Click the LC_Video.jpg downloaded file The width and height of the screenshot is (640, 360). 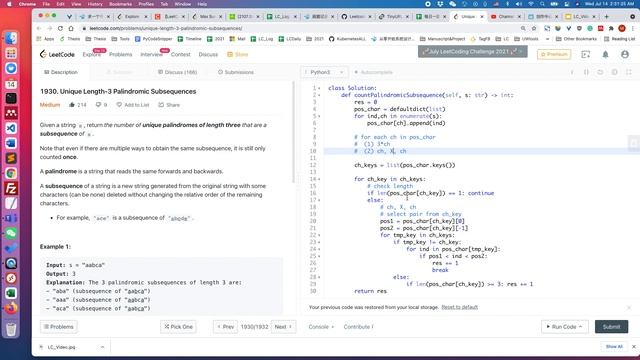(x=62, y=347)
